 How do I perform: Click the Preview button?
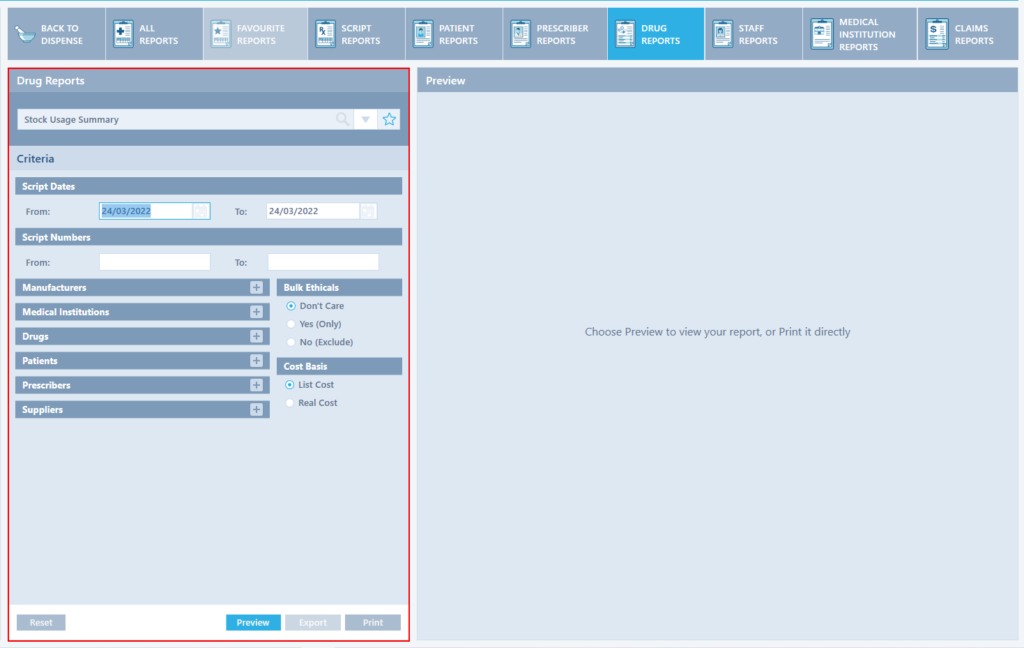[253, 622]
